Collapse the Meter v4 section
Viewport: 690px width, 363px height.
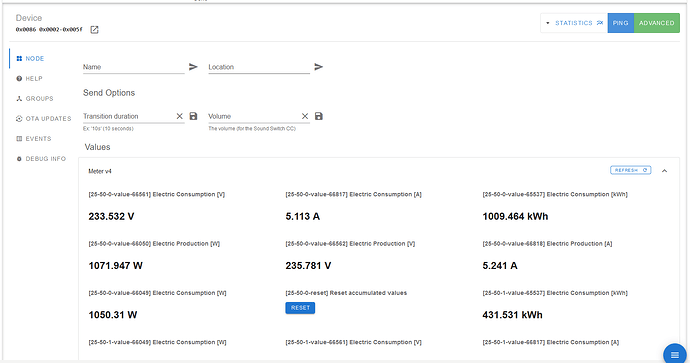coord(664,171)
